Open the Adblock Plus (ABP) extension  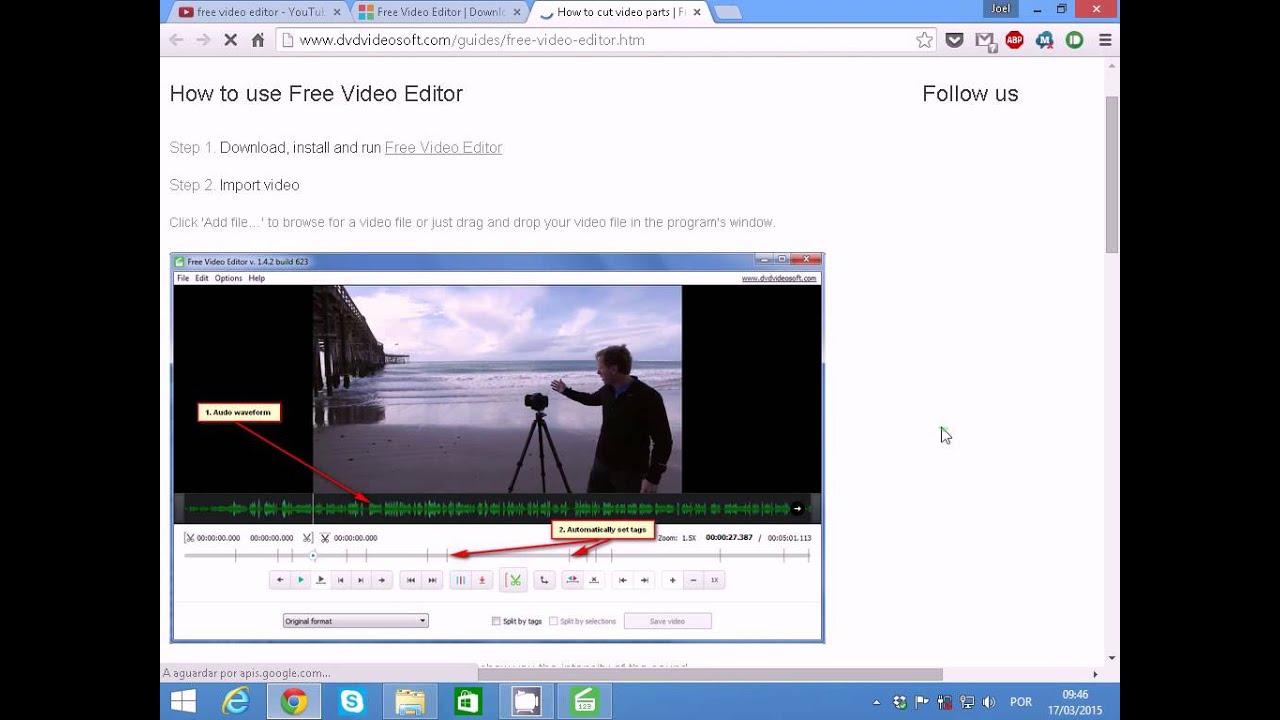pyautogui.click(x=1014, y=40)
